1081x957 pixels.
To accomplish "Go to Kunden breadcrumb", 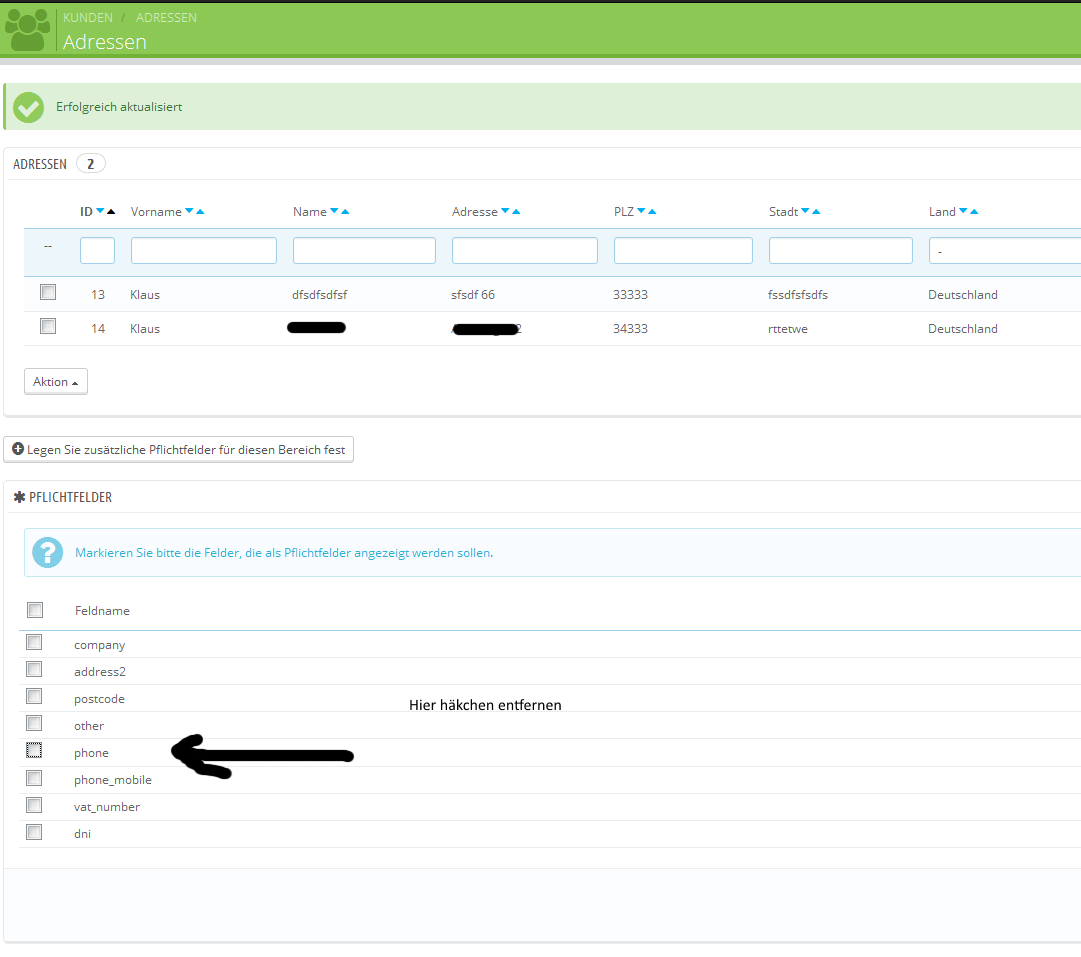I will click(x=88, y=17).
